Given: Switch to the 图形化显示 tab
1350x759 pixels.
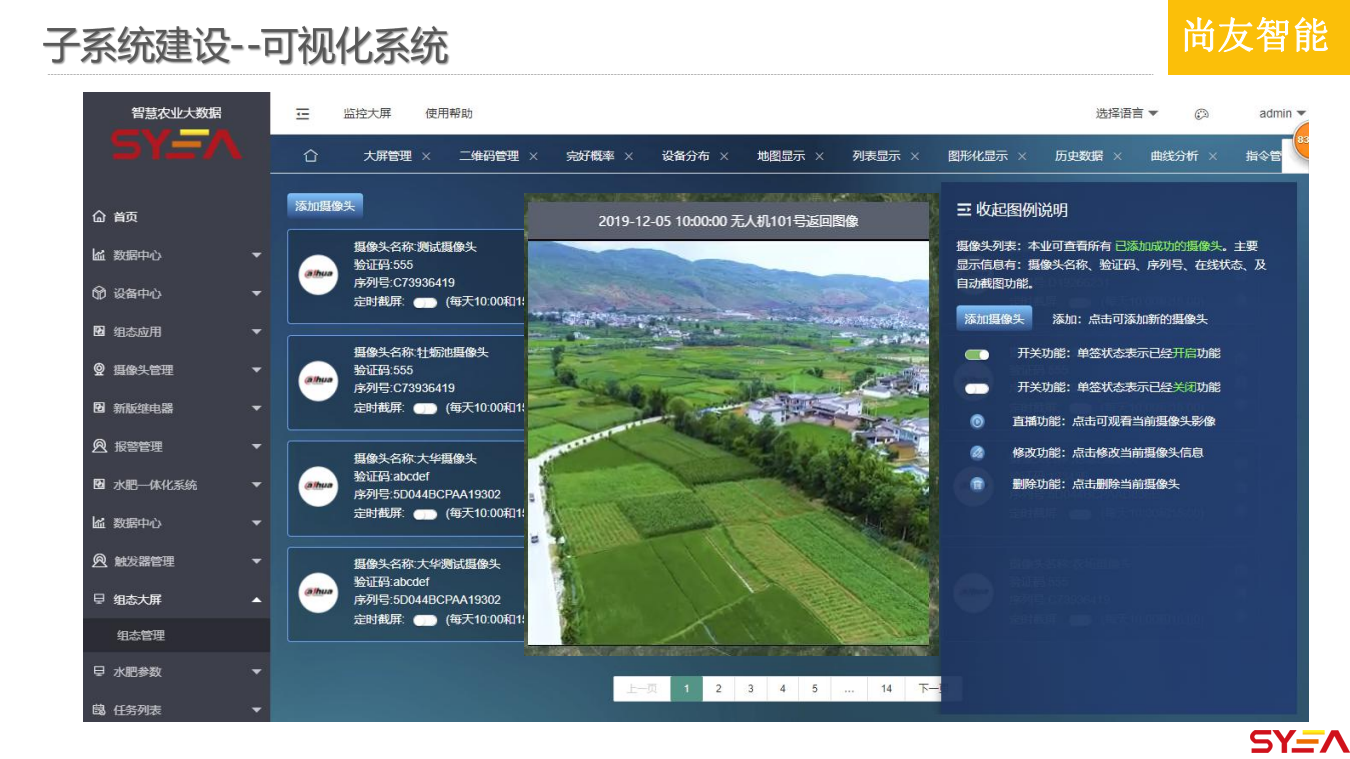Looking at the screenshot, I should [978, 156].
